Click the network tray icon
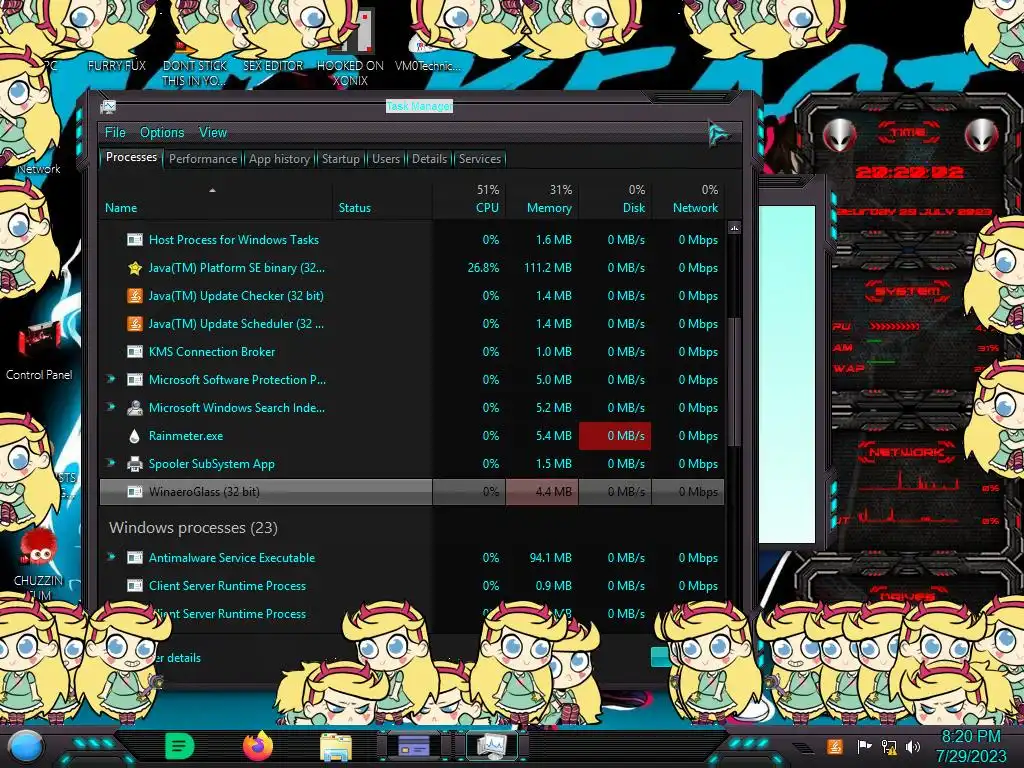Screen dimensions: 1024x768 point(889,746)
